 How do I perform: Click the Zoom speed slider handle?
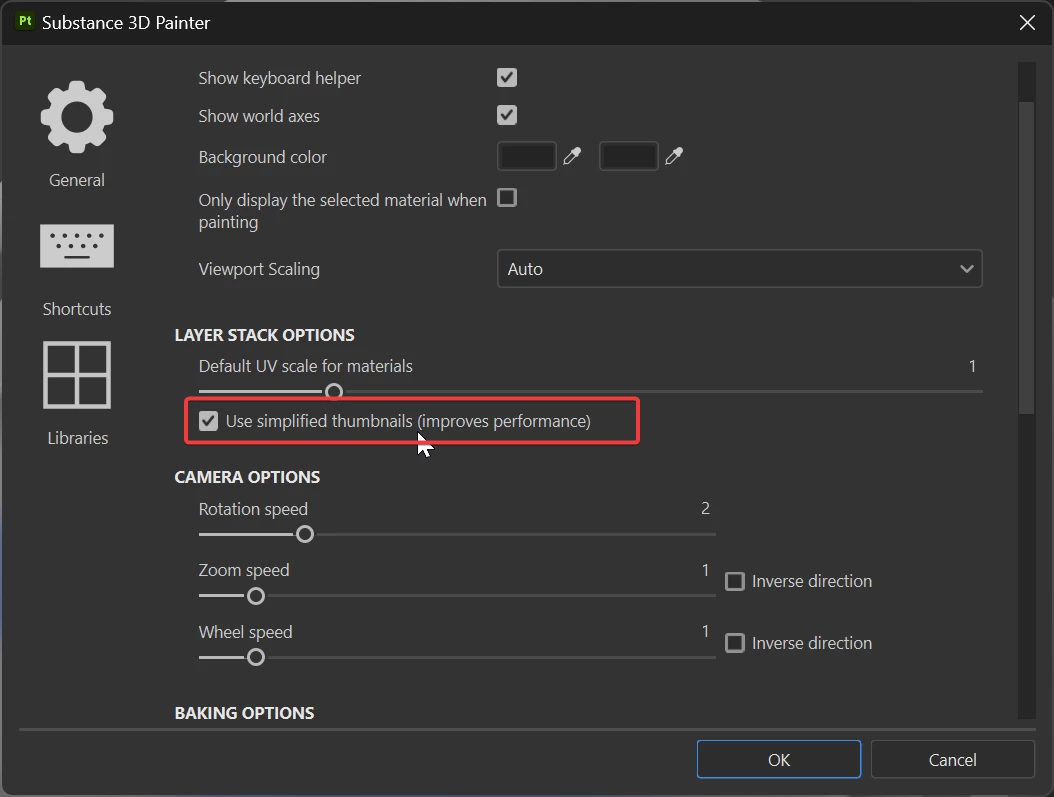pyautogui.click(x=256, y=596)
